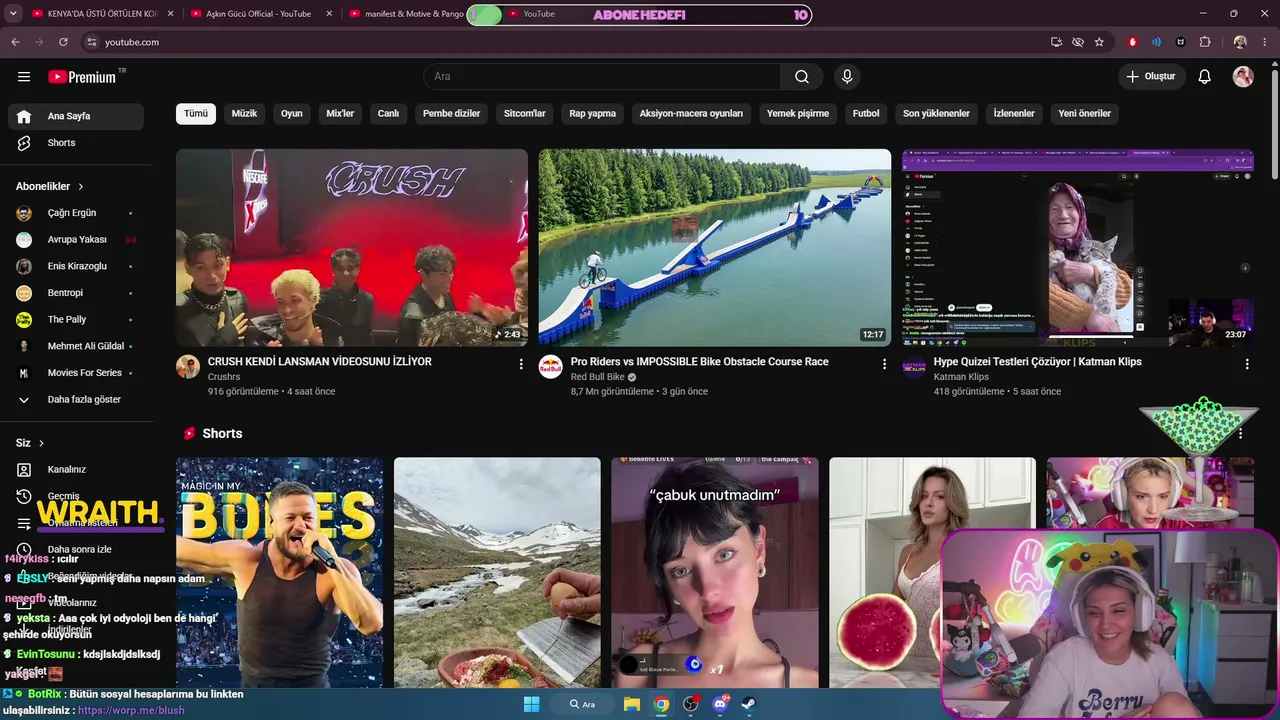Image resolution: width=1280 pixels, height=720 pixels.
Task: Go back in browser history
Action: tap(15, 42)
